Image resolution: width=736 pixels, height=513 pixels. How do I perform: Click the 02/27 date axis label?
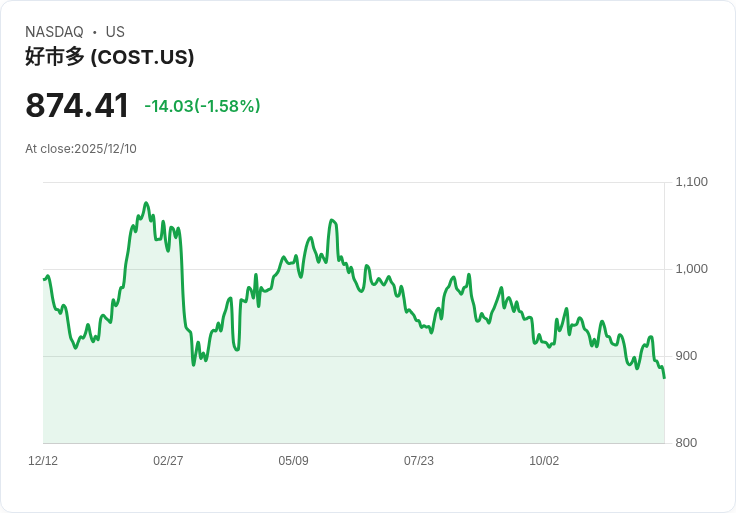click(x=168, y=460)
